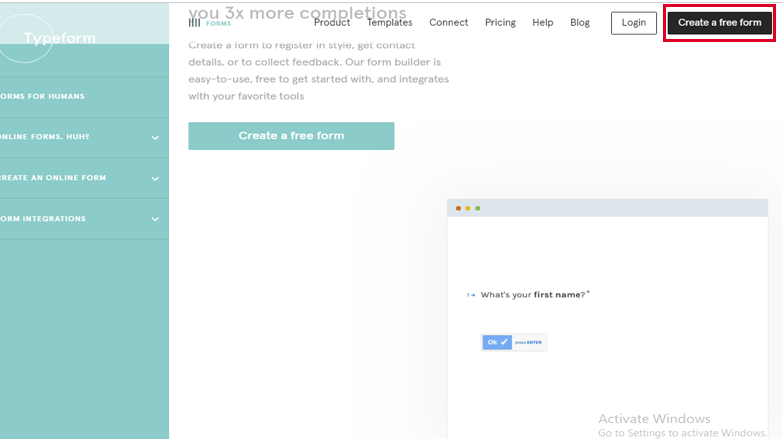
Task: Open the Help menu item
Action: point(542,22)
